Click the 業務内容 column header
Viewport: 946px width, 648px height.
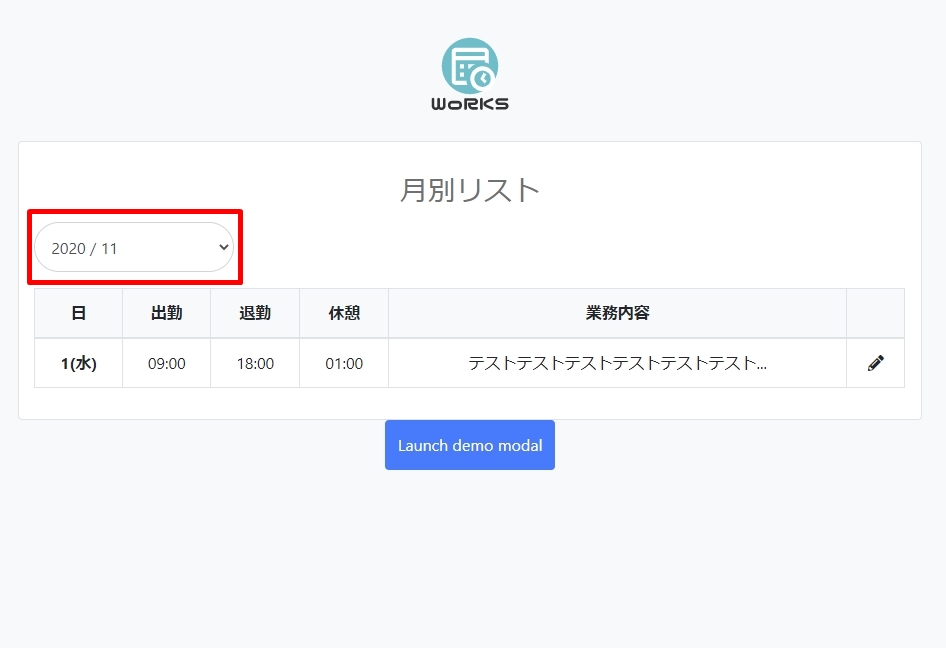point(617,313)
